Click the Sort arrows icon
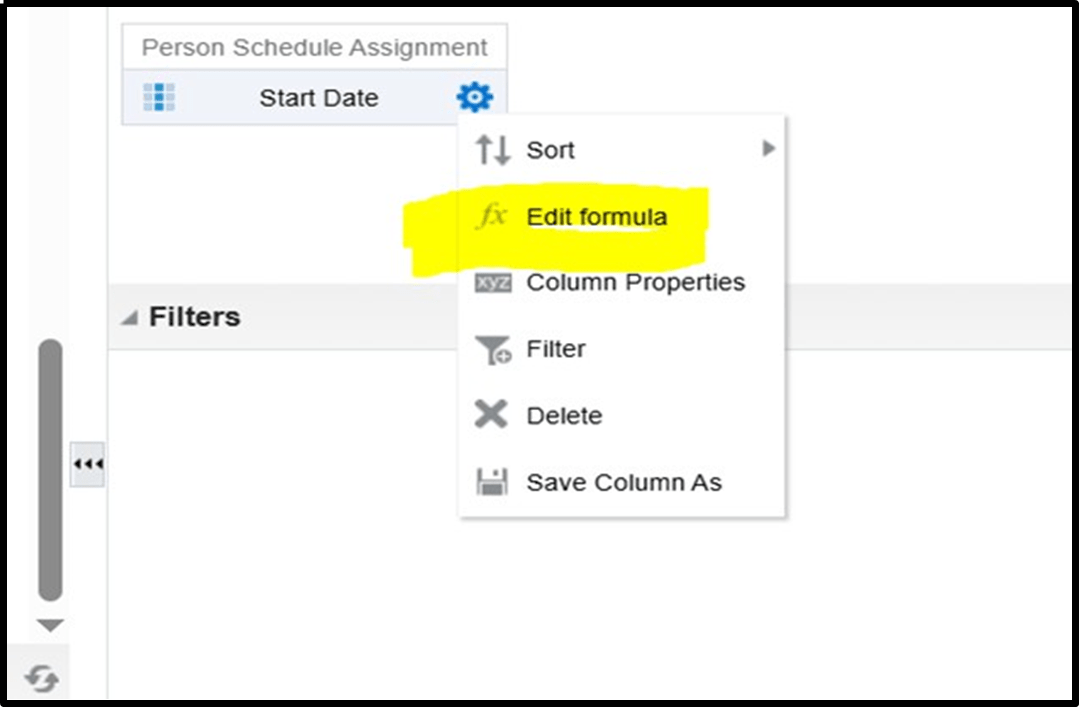Viewport: 1079px width, 707px height. pyautogui.click(x=493, y=149)
